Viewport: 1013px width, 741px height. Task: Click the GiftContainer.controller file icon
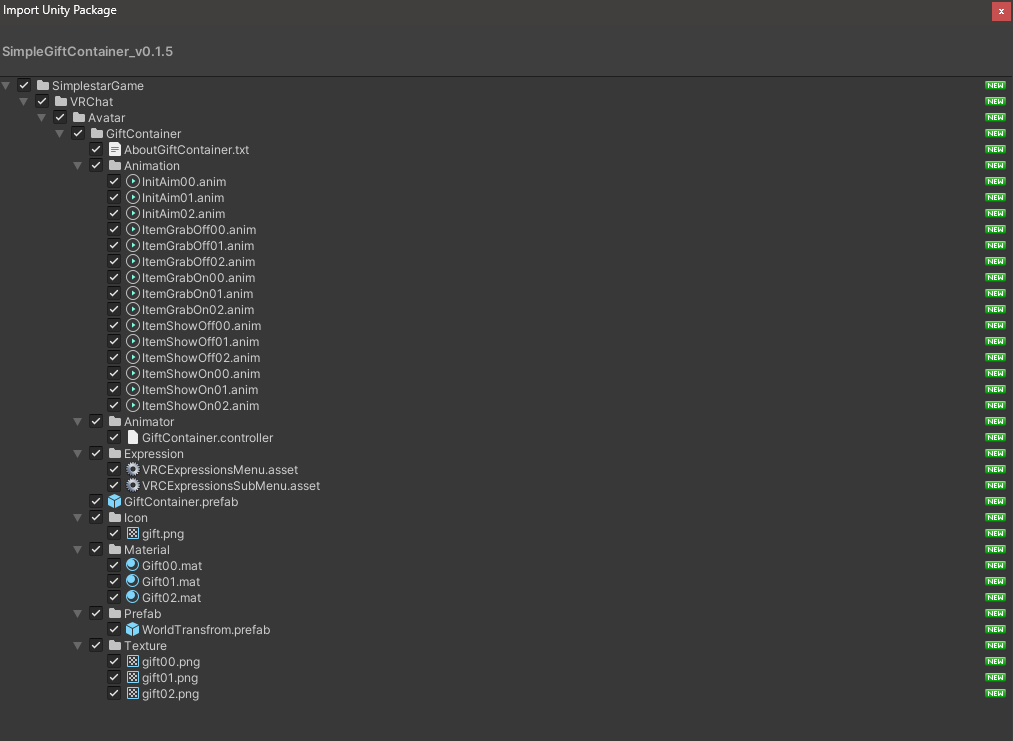point(132,437)
